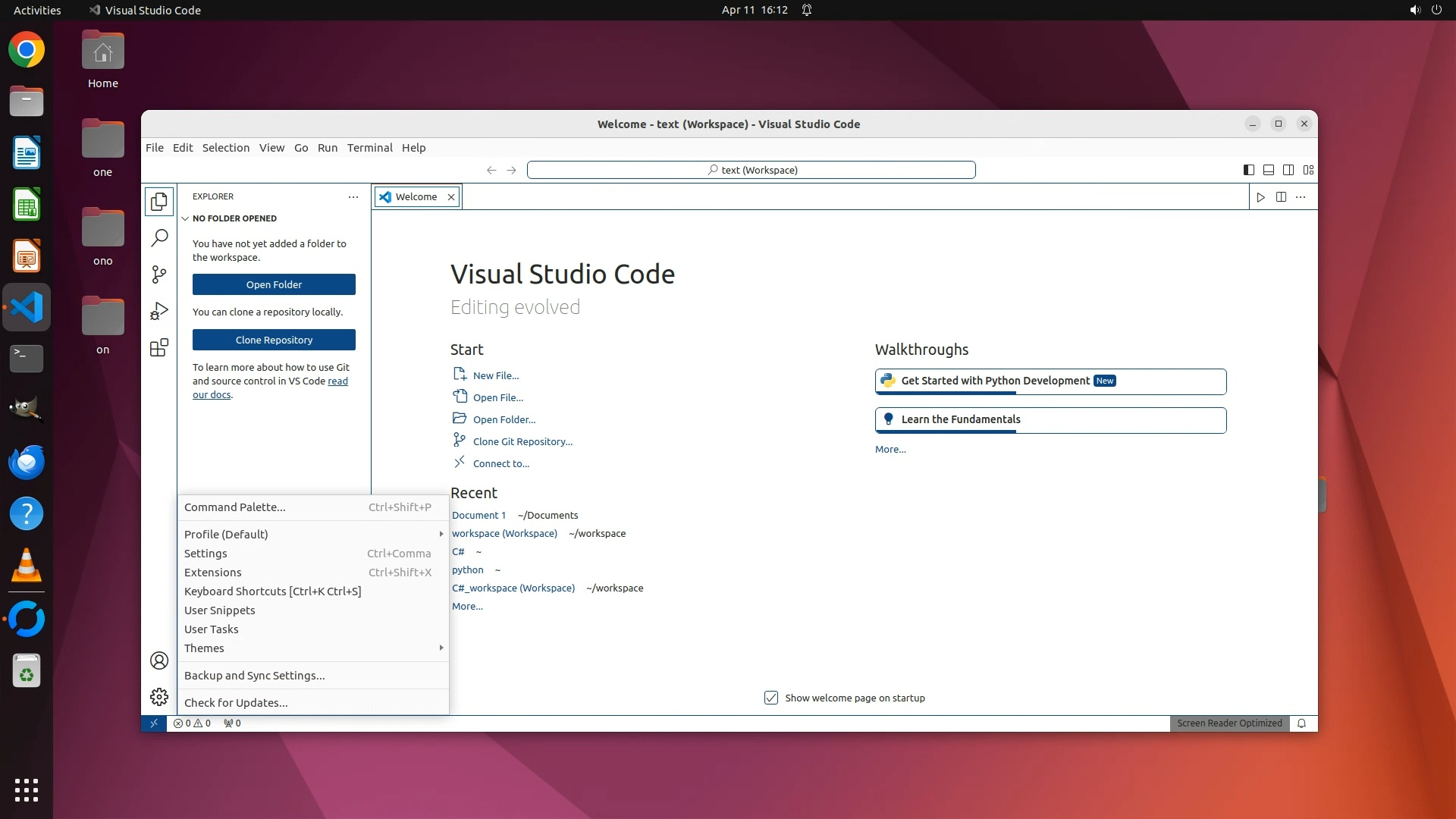The image size is (1456, 819).
Task: Open the Source Control view icon
Action: tap(159, 275)
